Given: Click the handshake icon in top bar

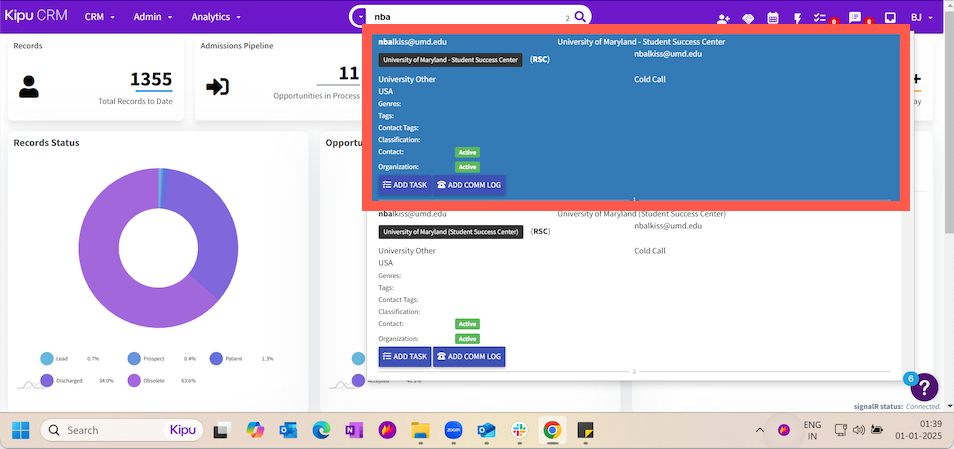Looking at the screenshot, I should coord(748,19).
